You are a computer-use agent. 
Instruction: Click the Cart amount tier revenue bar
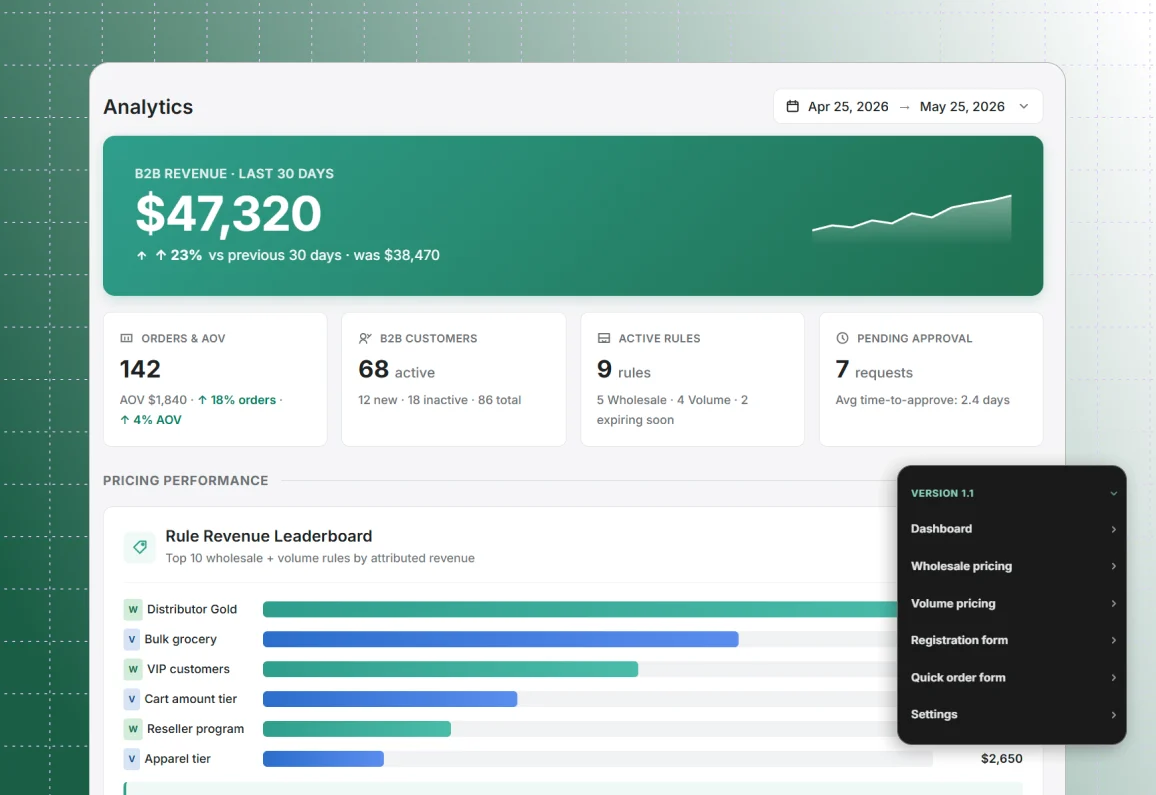[x=390, y=699]
